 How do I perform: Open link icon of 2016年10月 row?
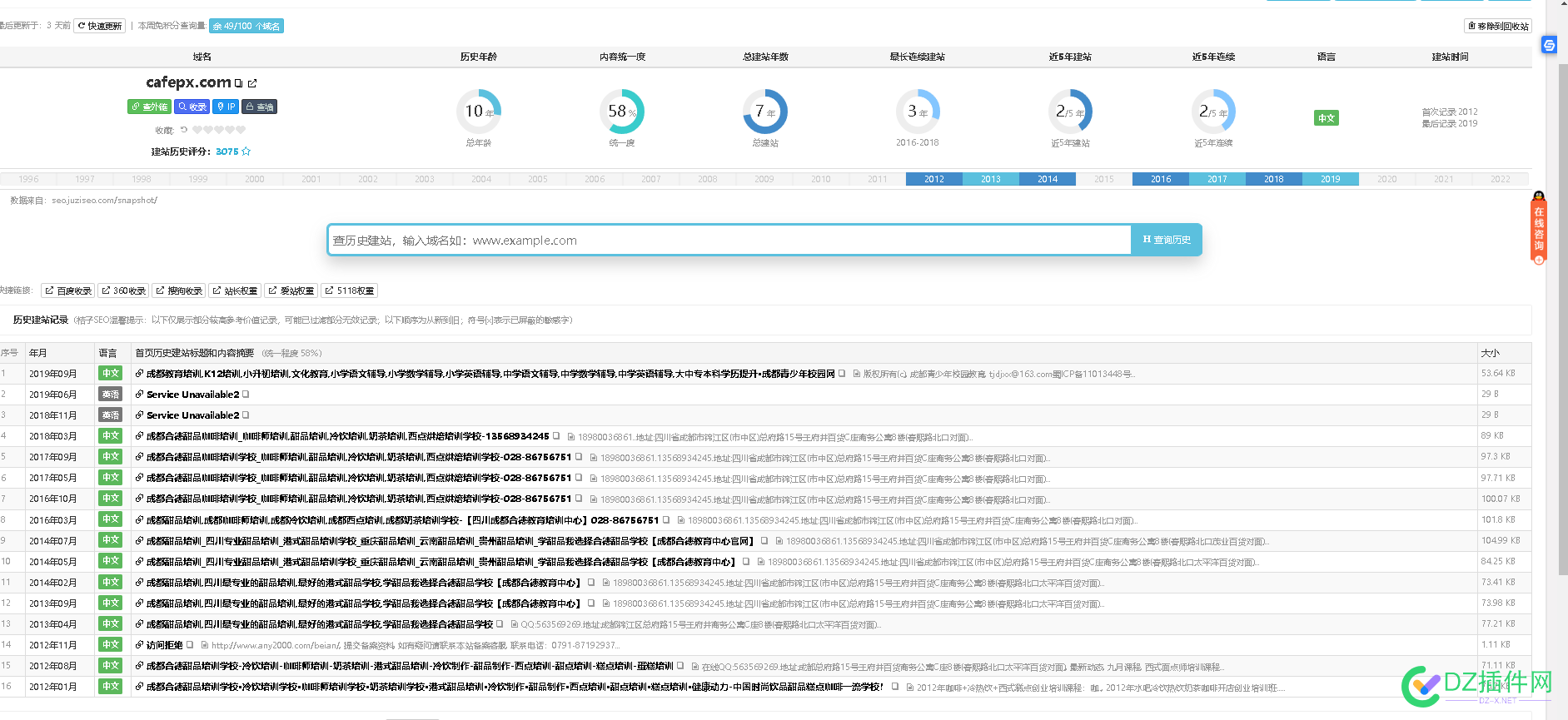[140, 499]
